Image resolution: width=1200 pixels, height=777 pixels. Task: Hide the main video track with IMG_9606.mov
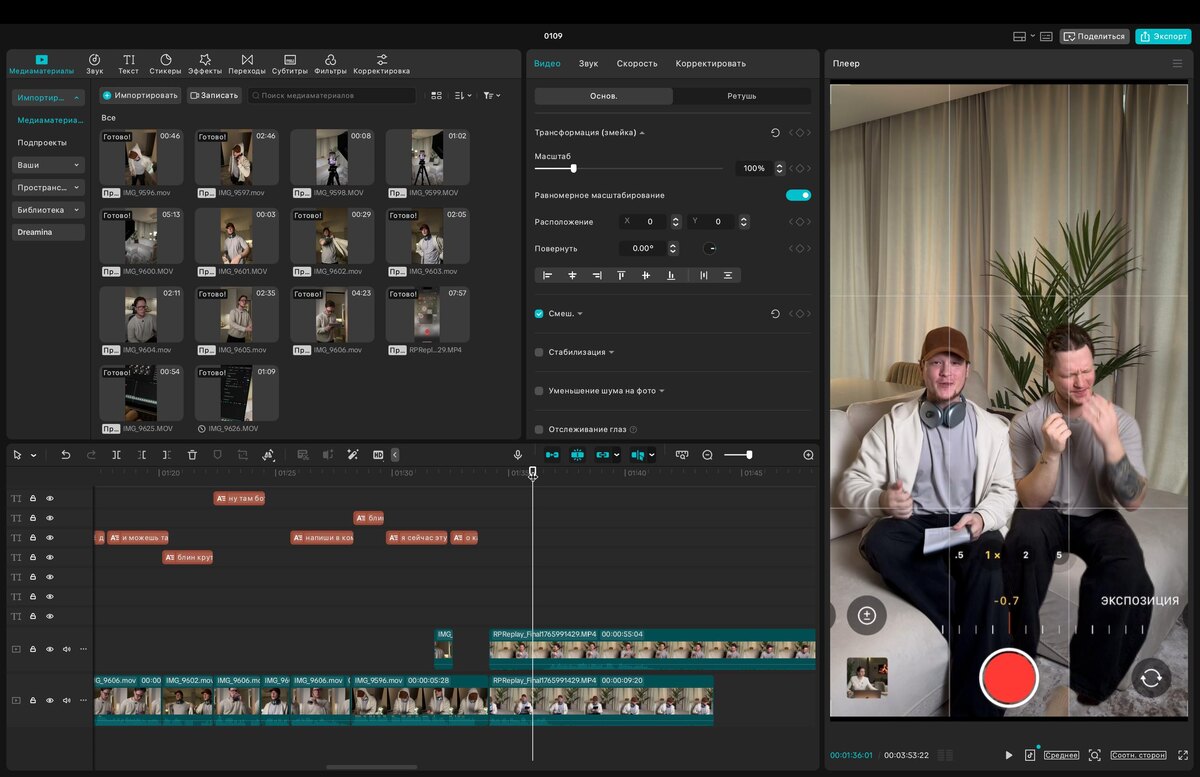coord(50,700)
